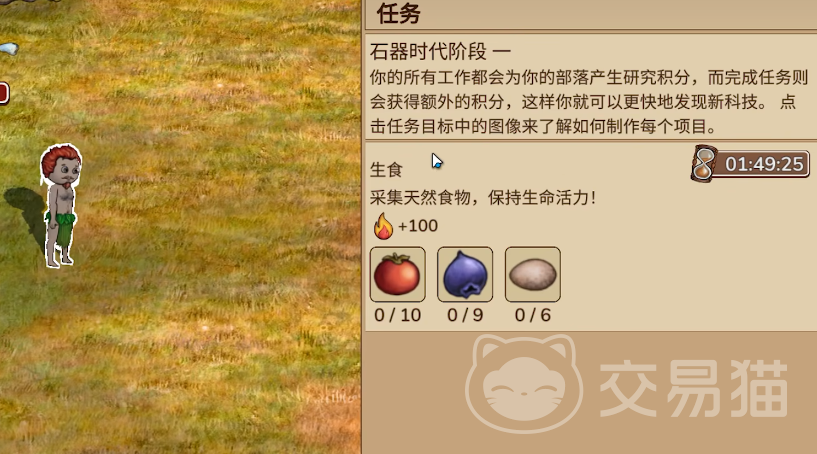Click the 01:49:25 countdown timer
This screenshot has height=454, width=817.
[x=764, y=164]
